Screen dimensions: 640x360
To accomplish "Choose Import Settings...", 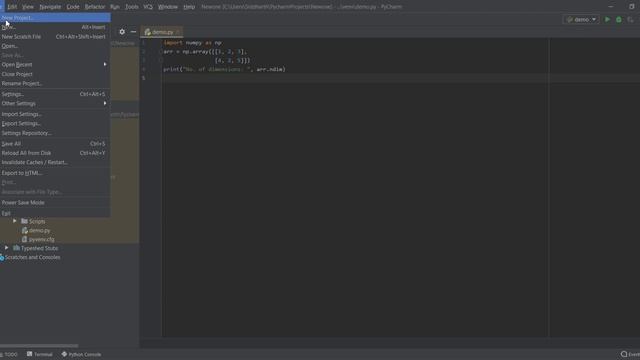I will (x=55, y=114).
